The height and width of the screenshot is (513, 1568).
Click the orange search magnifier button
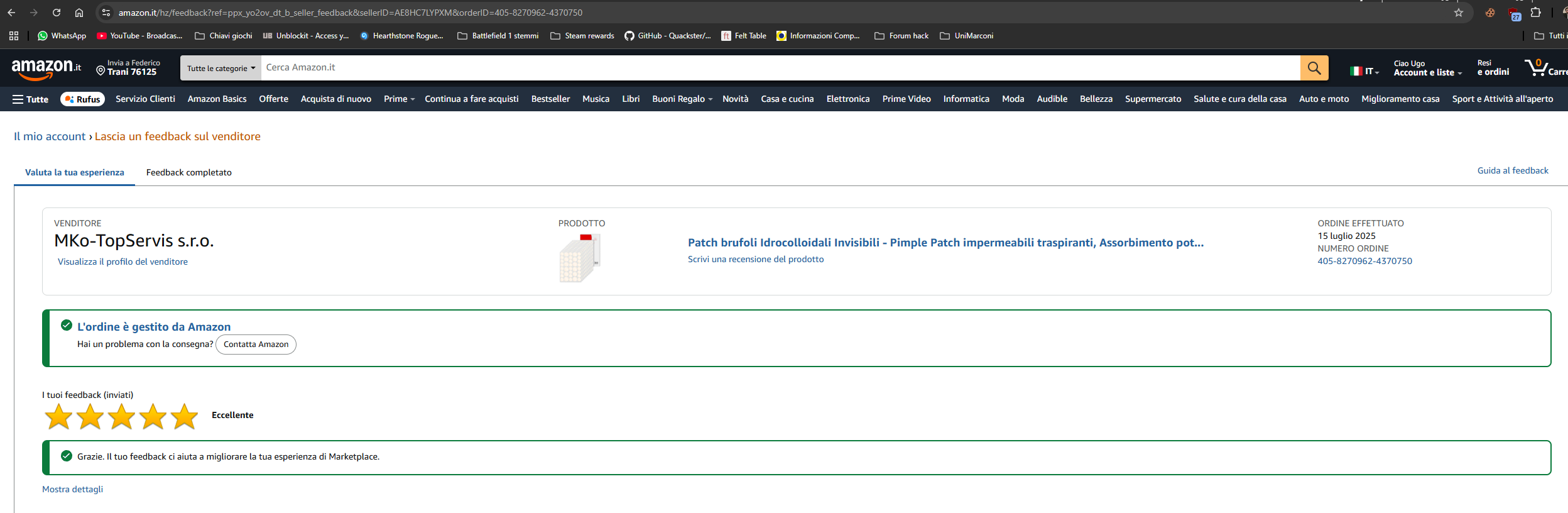(x=1314, y=68)
